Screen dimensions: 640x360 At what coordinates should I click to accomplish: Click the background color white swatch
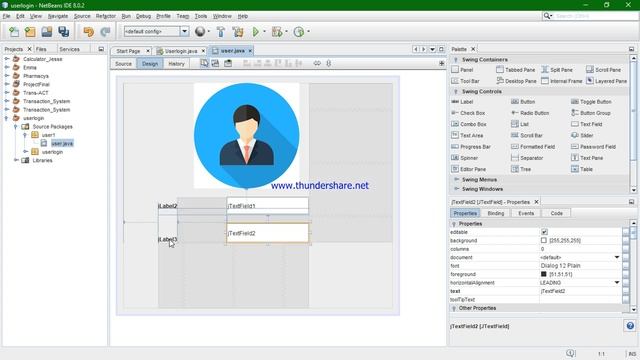(544, 240)
